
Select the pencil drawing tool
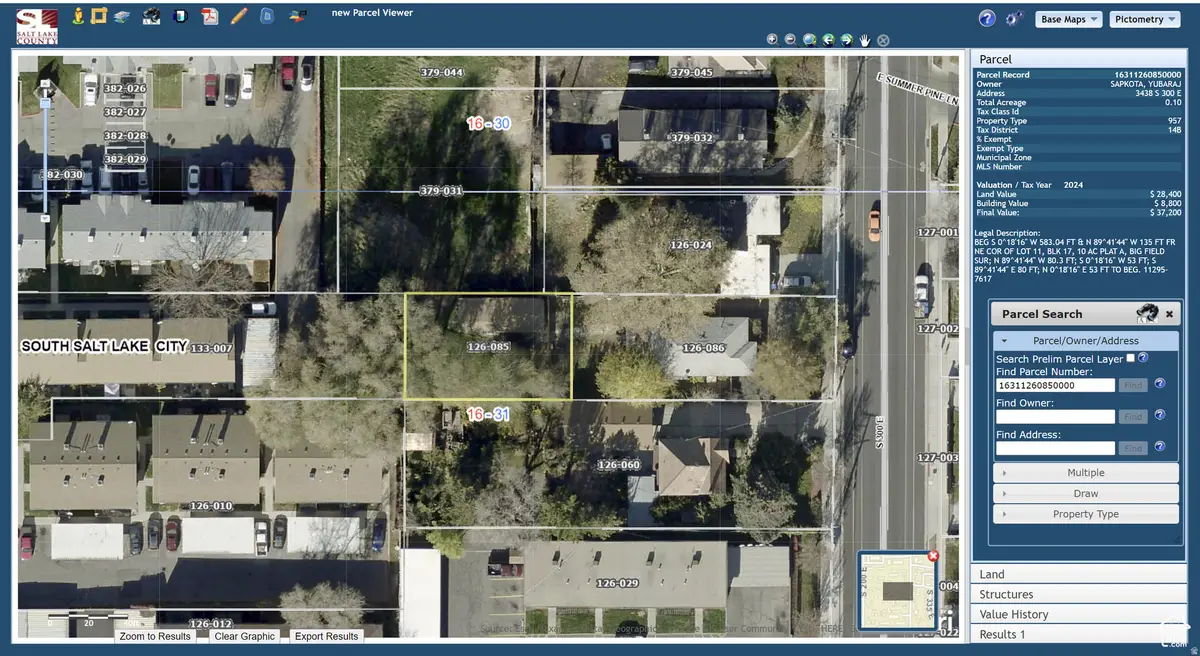pos(238,15)
